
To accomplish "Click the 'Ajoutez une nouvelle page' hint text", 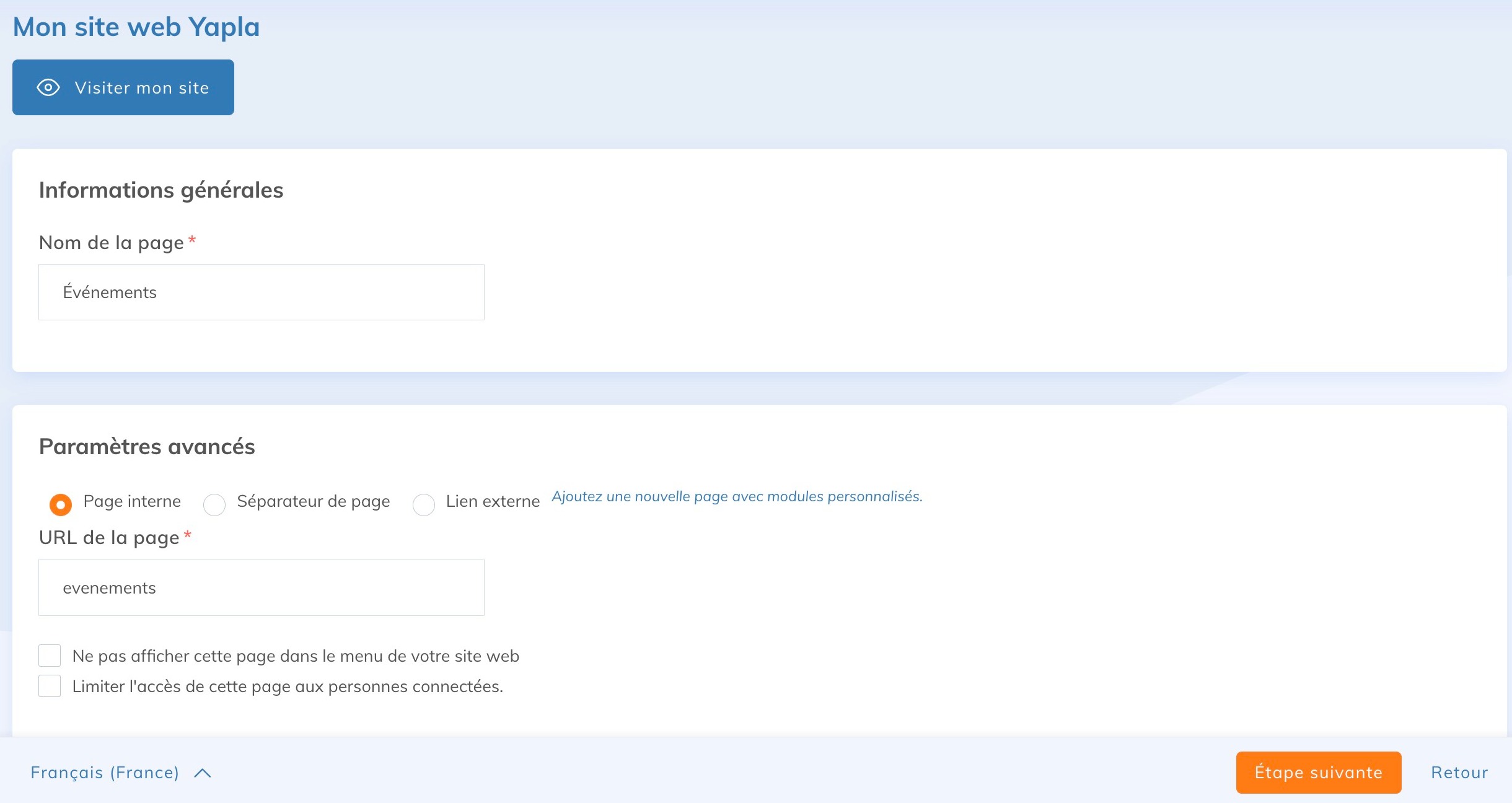I will [x=737, y=496].
